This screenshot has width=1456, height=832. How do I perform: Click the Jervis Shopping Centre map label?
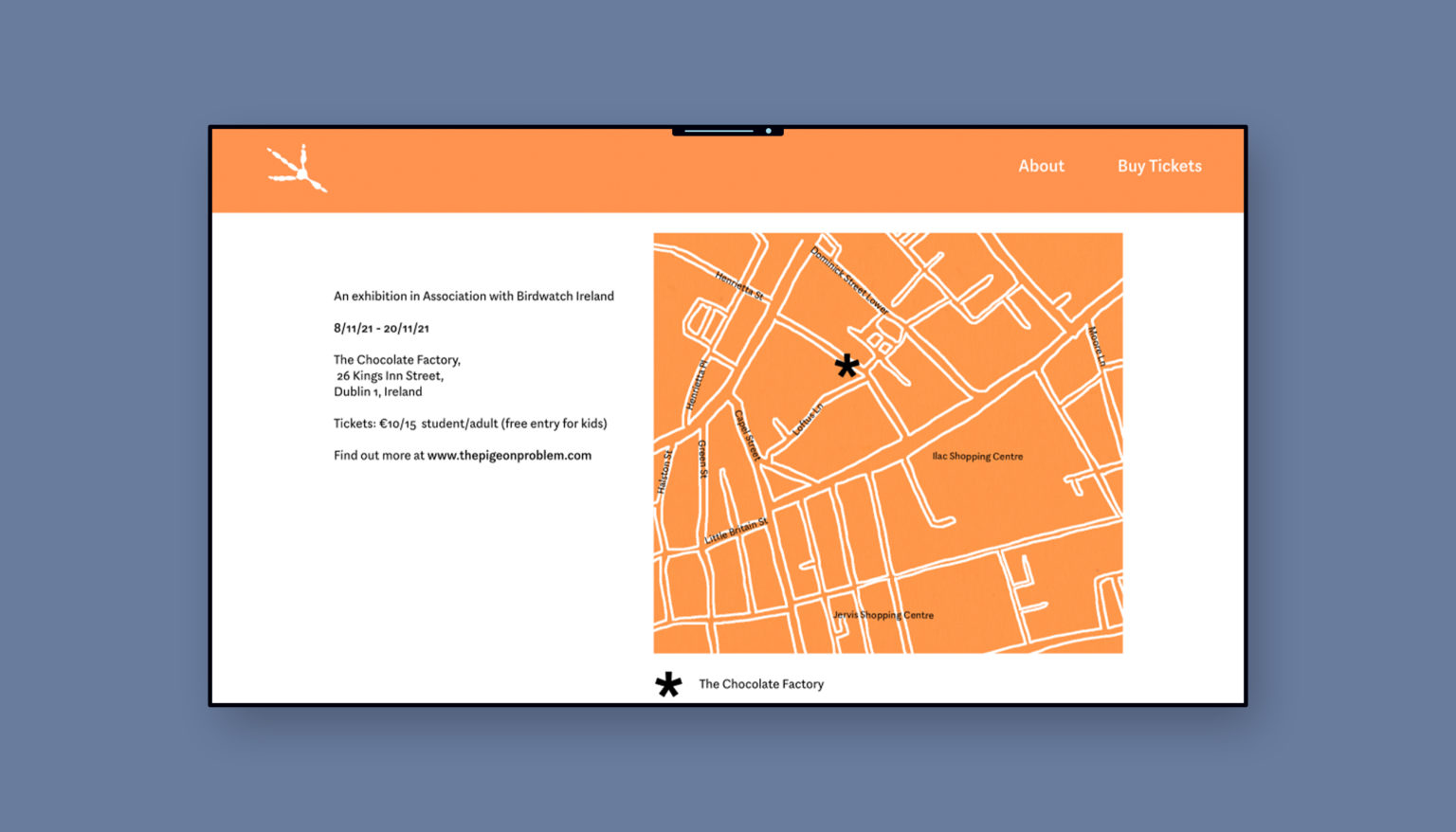883,615
